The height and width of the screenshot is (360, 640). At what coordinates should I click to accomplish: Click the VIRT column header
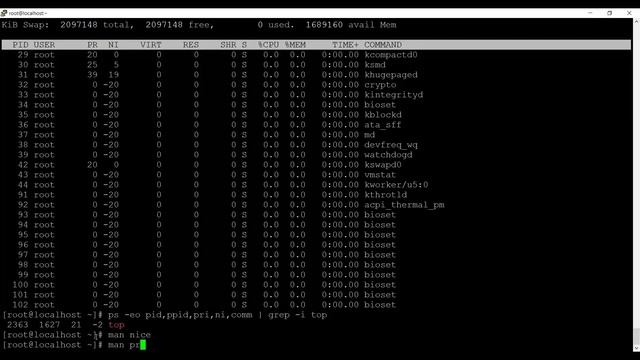[151, 45]
